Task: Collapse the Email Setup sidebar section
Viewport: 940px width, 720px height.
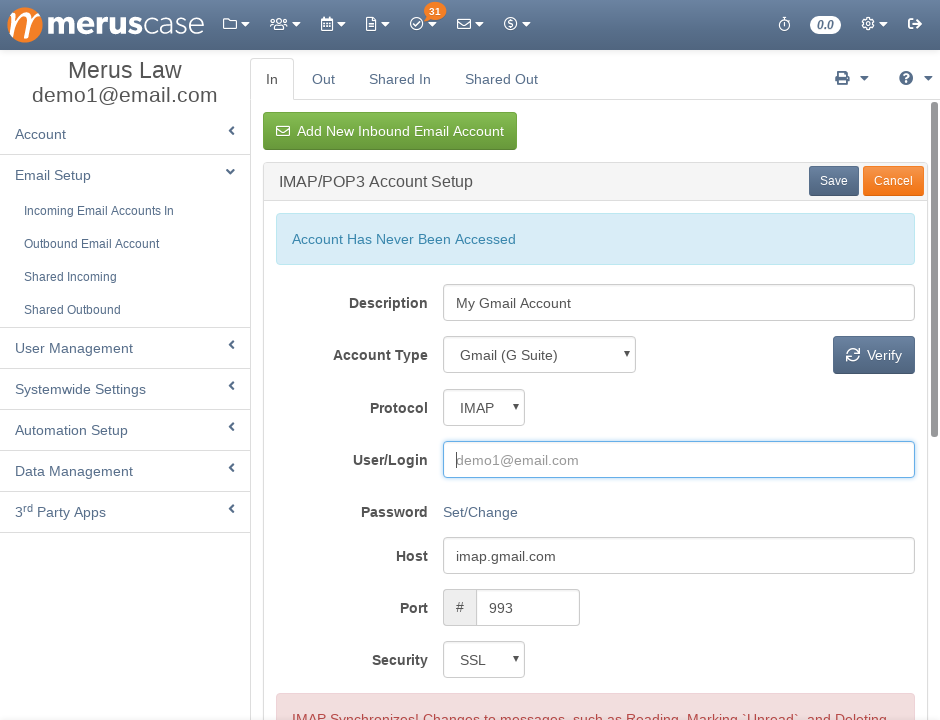Action: [x=125, y=175]
